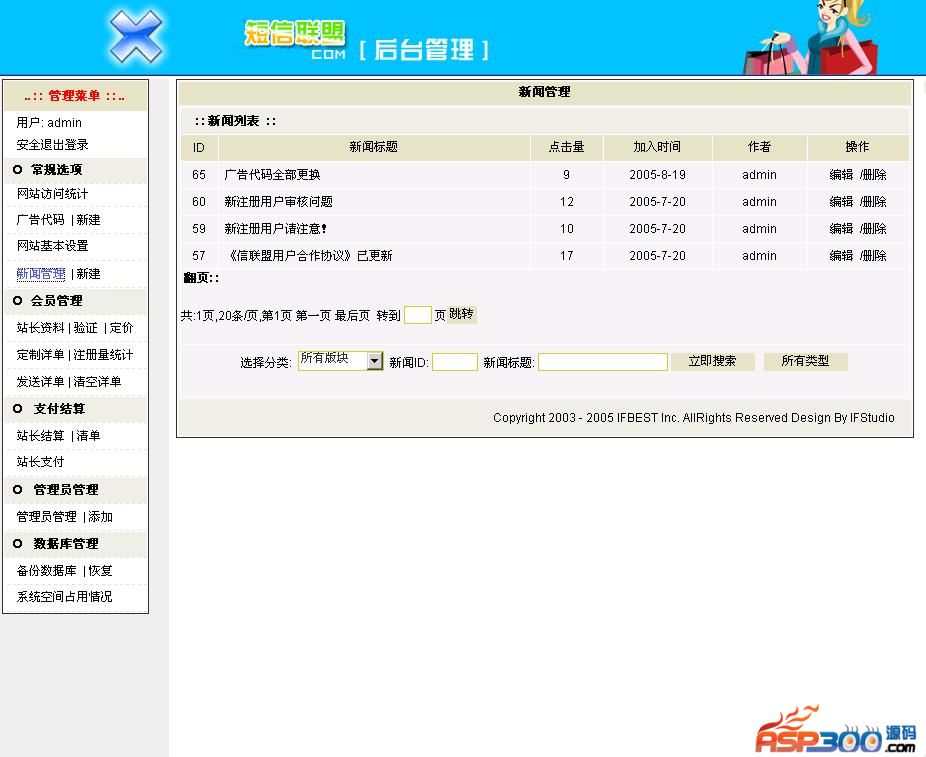The image size is (926, 757).
Task: Click 新建 next to 新闻管理
Action: click(x=89, y=274)
